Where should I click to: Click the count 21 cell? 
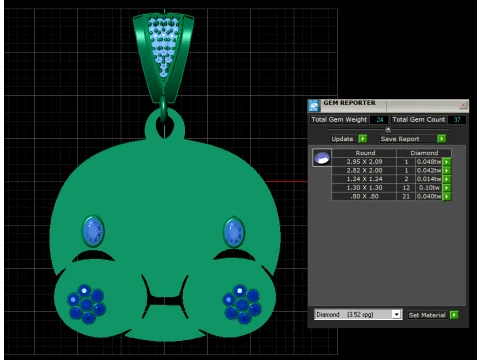[406, 196]
